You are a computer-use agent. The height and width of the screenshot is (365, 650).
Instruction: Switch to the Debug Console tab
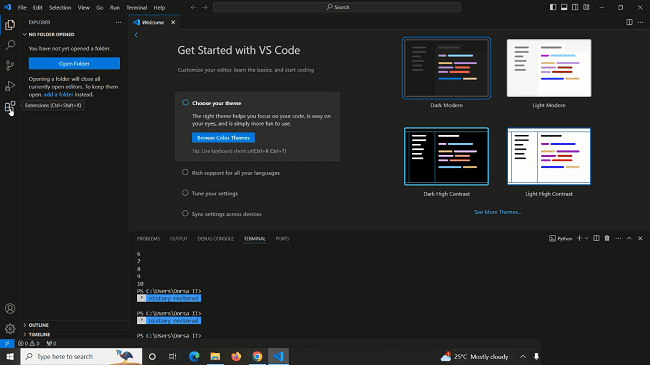tap(216, 238)
